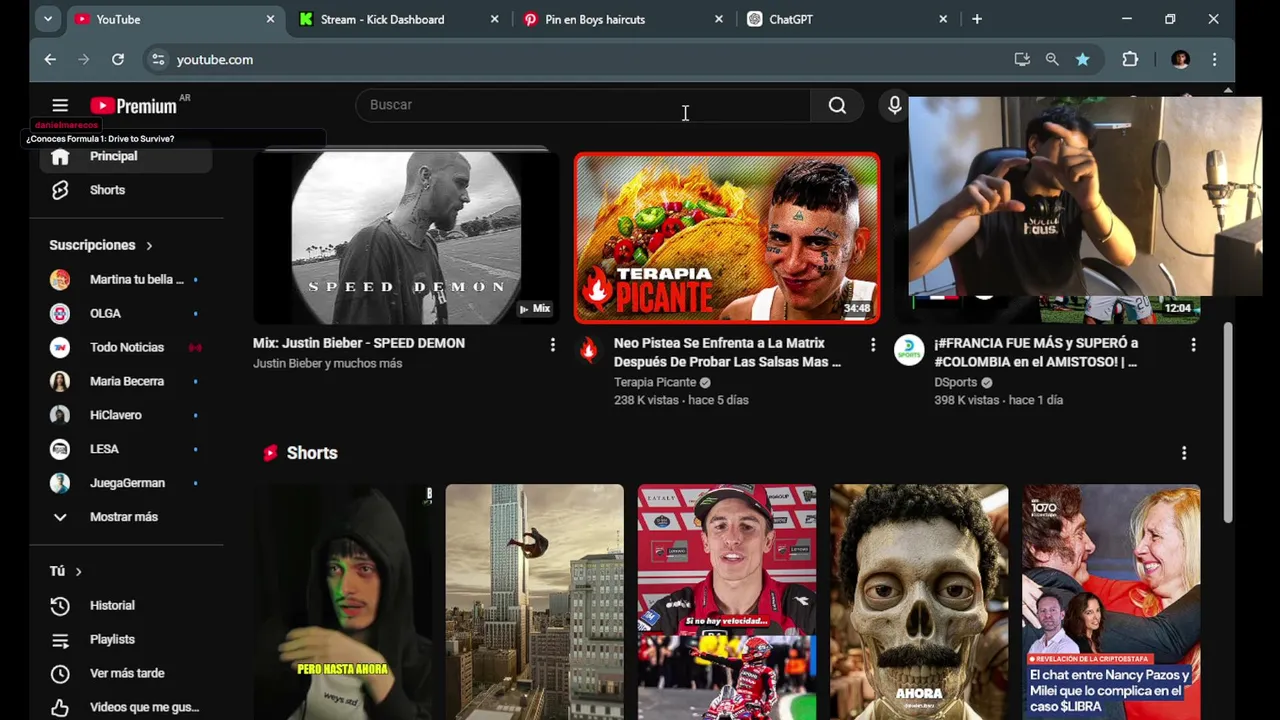Image resolution: width=1280 pixels, height=720 pixels.
Task: Click the Terapia Picante channel name
Action: [654, 382]
